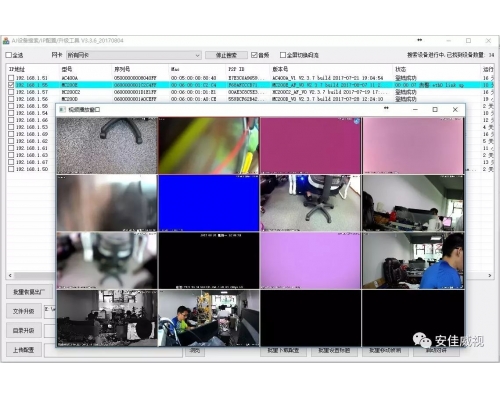Select MAC address 00:05:00:00:80:43
Viewport: 500px width, 400px height.
coord(194,78)
